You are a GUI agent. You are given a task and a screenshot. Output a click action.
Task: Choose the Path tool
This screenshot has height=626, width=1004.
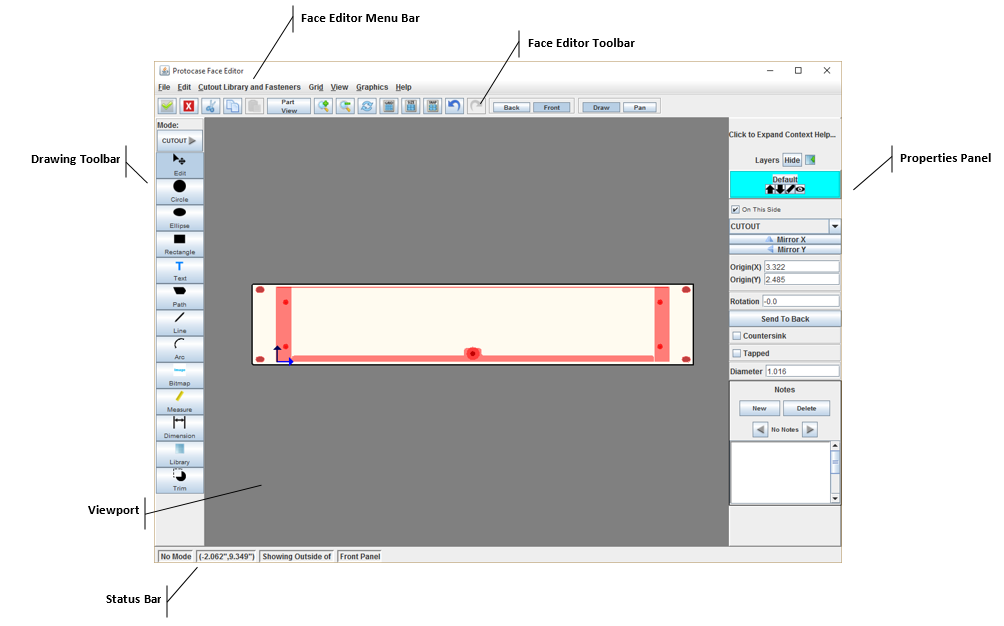(x=179, y=295)
